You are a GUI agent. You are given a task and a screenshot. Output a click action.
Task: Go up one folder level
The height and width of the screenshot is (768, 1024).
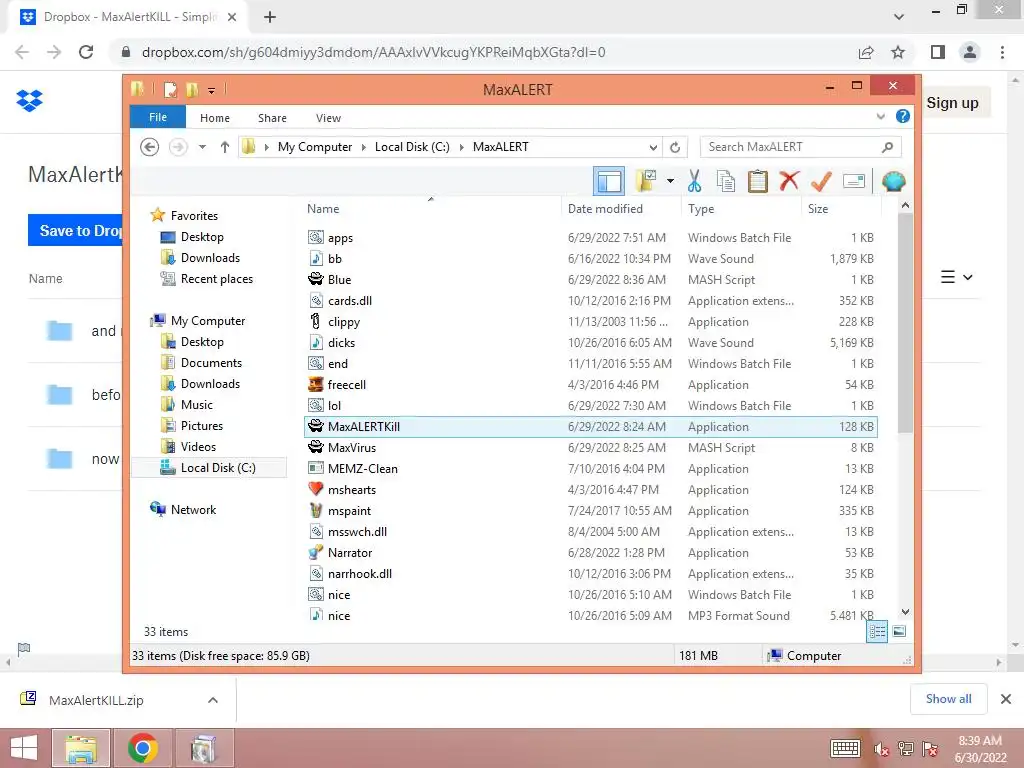pyautogui.click(x=225, y=147)
